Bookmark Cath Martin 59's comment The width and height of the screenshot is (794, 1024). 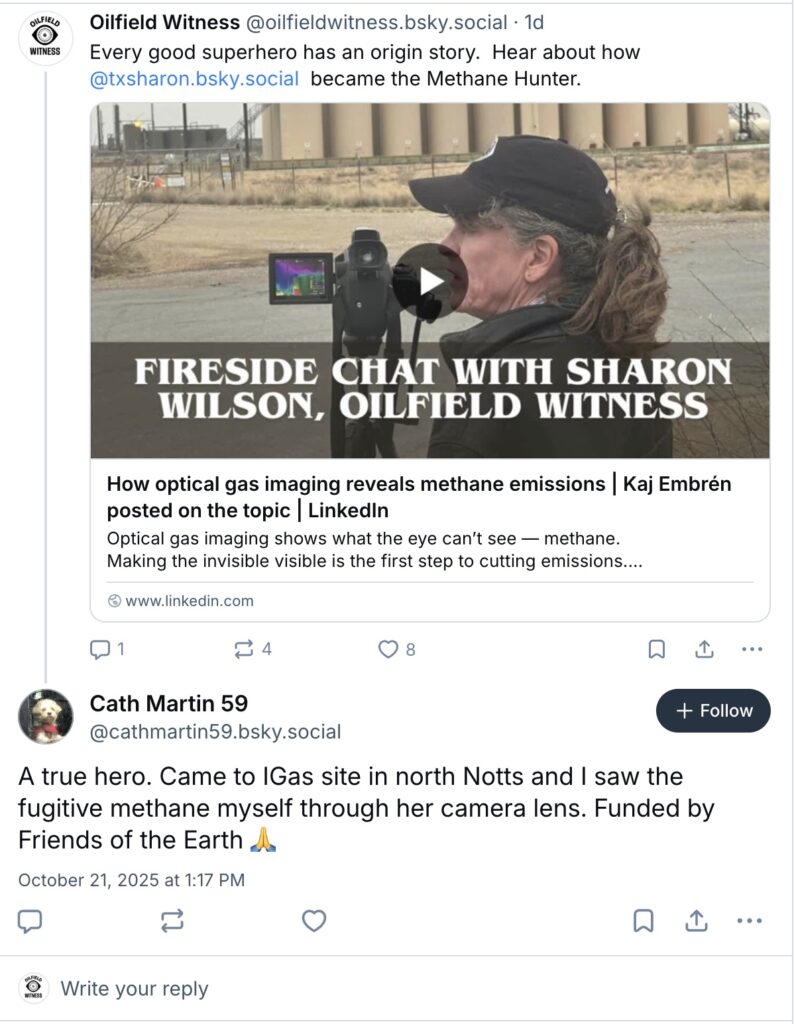point(644,921)
